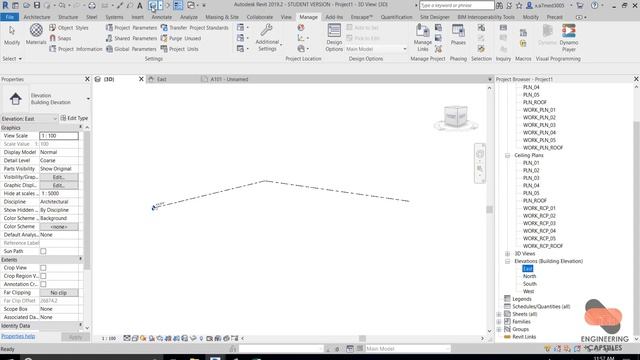Open the Select panel dropdown

12,59
